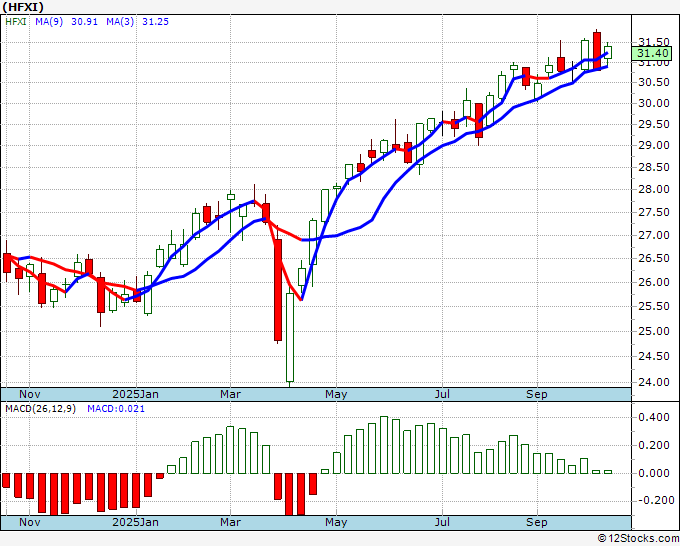Click the tall red April crash candlestick
Screen dimensions: 680x546
pyautogui.click(x=278, y=290)
